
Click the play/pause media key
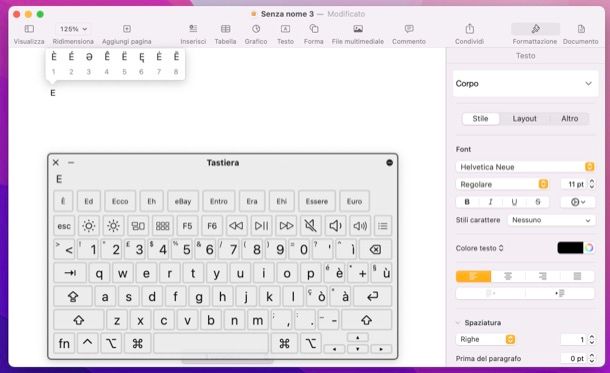[x=261, y=226]
